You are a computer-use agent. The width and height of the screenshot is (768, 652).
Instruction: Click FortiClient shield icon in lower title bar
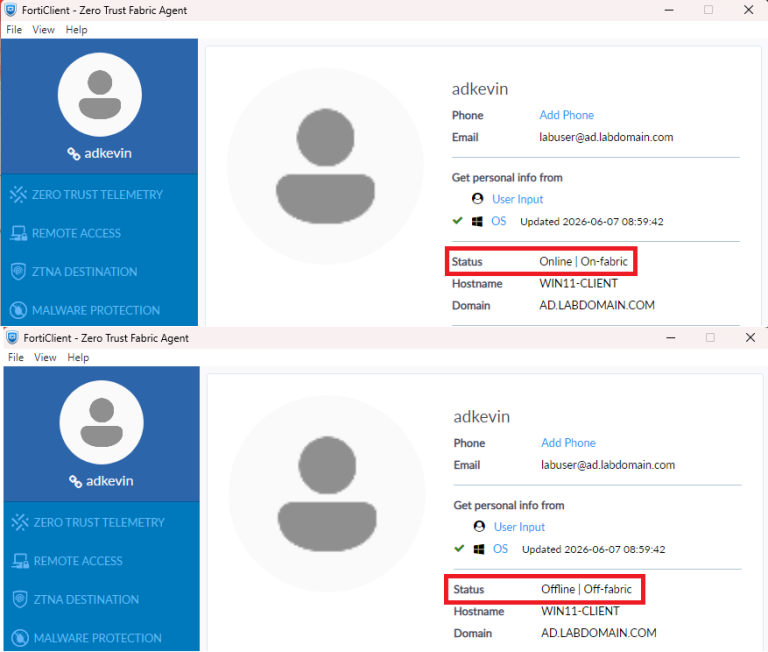12,338
